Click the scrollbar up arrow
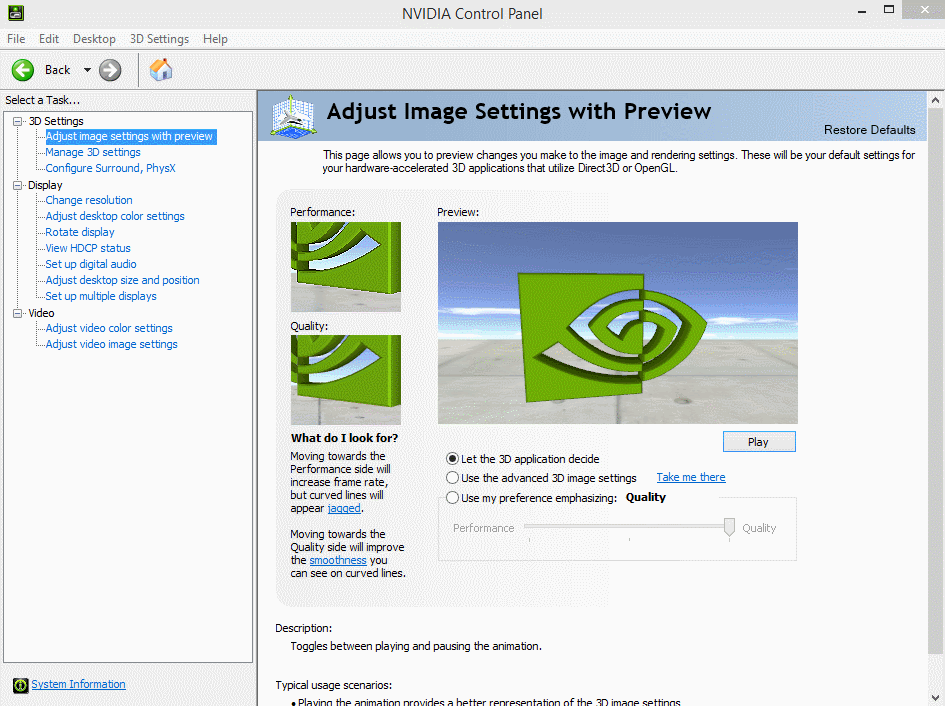Screen dimensions: 945x706 (x=935, y=100)
